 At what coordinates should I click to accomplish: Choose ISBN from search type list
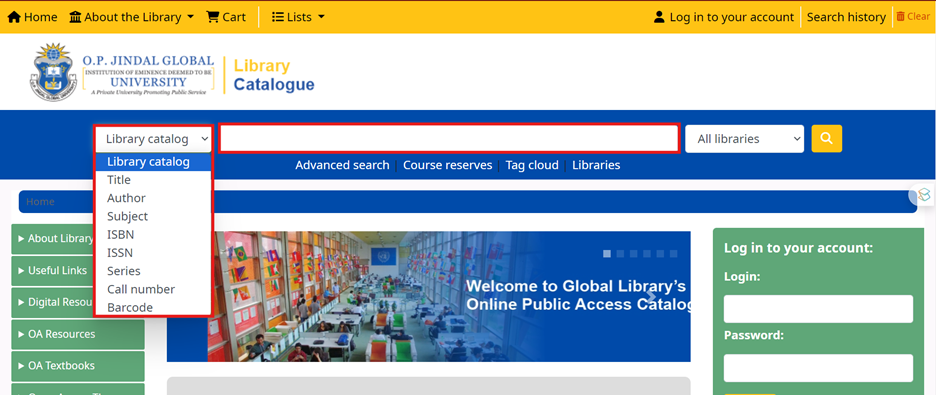(x=153, y=234)
